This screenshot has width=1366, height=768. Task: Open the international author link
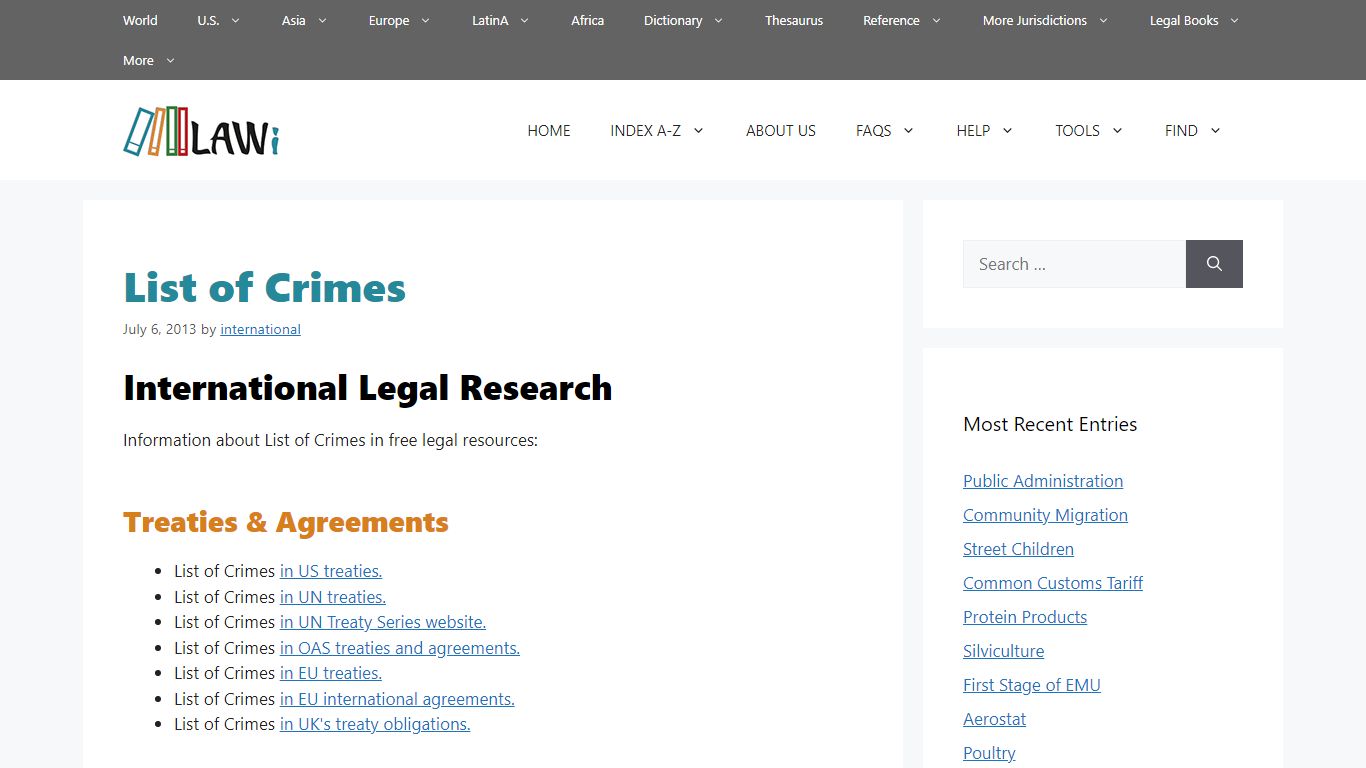(260, 329)
